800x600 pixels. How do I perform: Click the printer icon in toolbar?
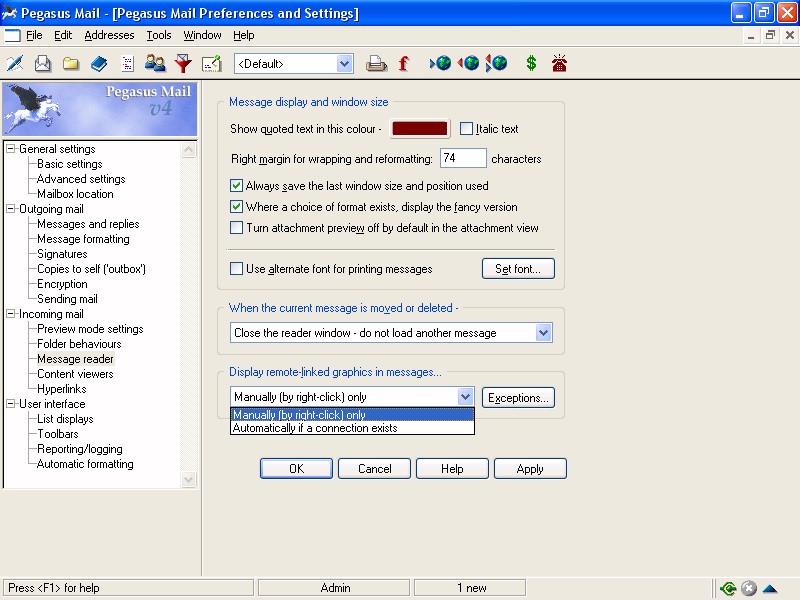[x=376, y=64]
